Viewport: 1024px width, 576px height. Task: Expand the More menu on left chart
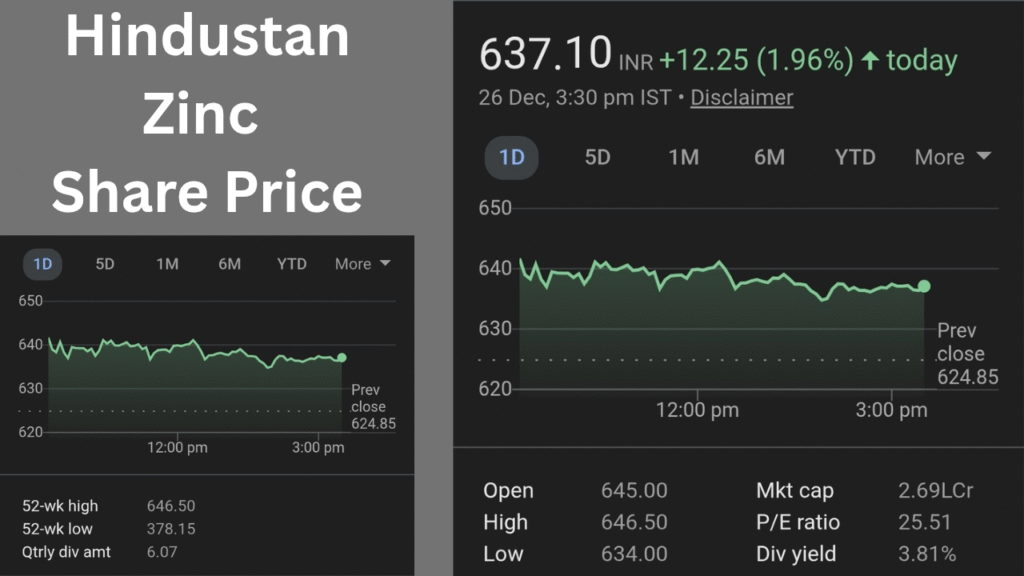click(x=354, y=264)
